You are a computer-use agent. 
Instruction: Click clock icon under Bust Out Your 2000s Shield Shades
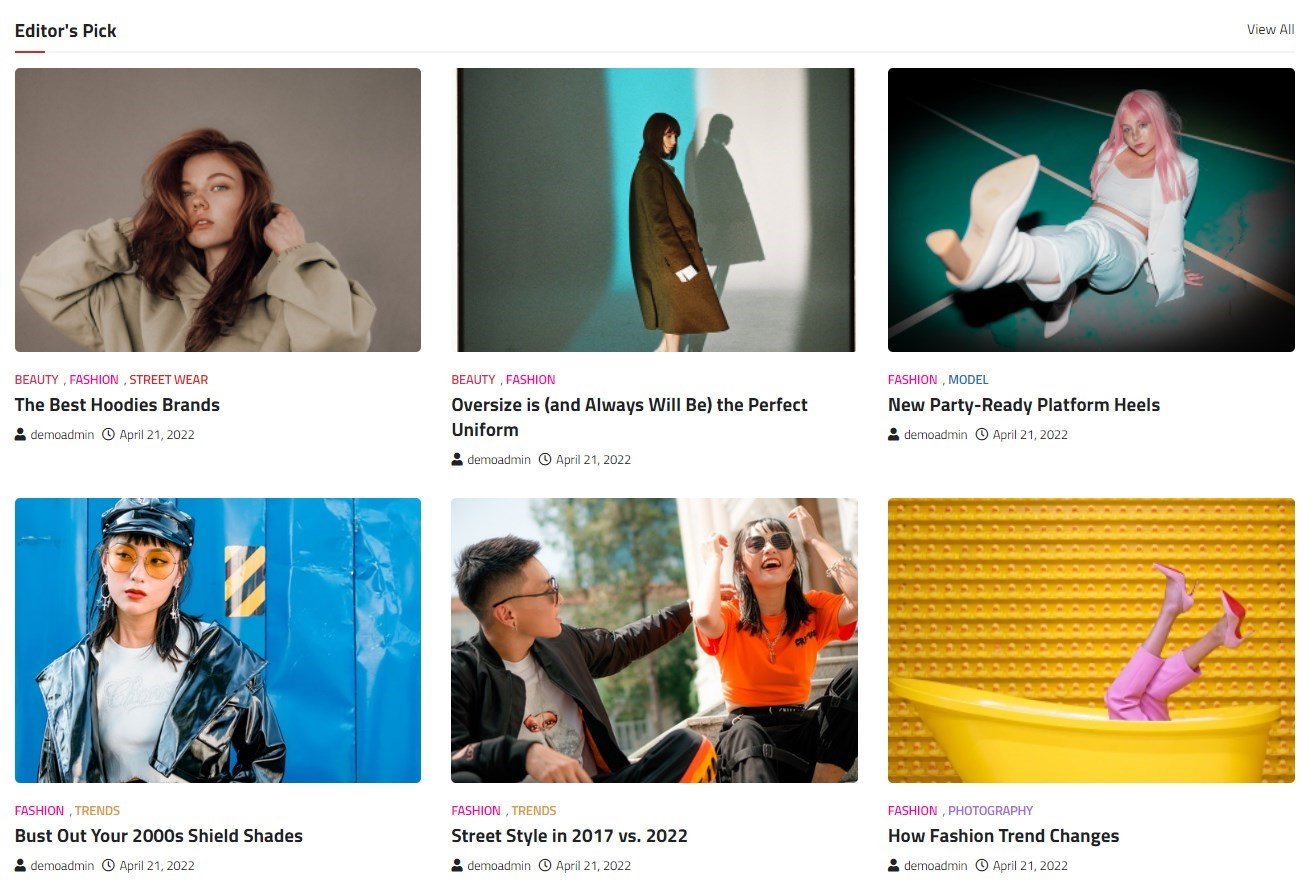click(109, 866)
